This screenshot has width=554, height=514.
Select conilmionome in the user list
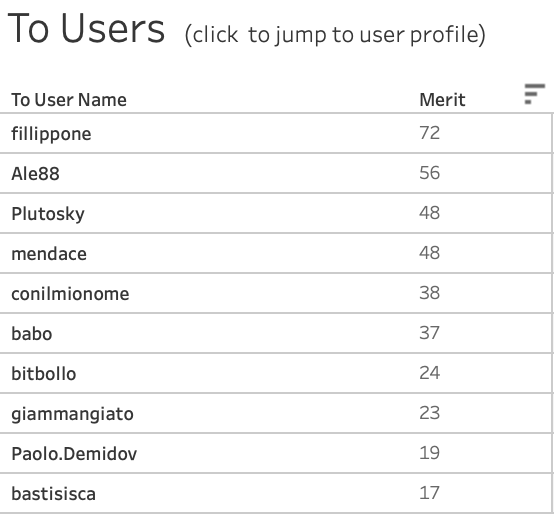click(70, 294)
